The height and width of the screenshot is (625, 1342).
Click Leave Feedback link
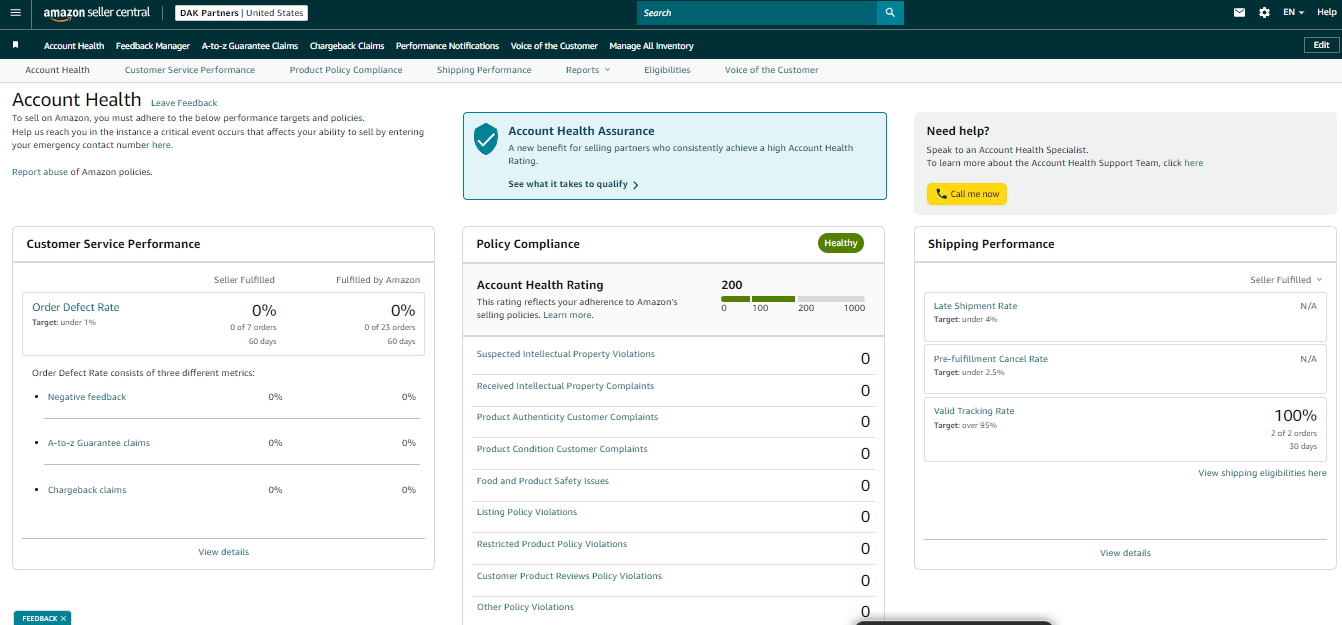pyautogui.click(x=184, y=103)
